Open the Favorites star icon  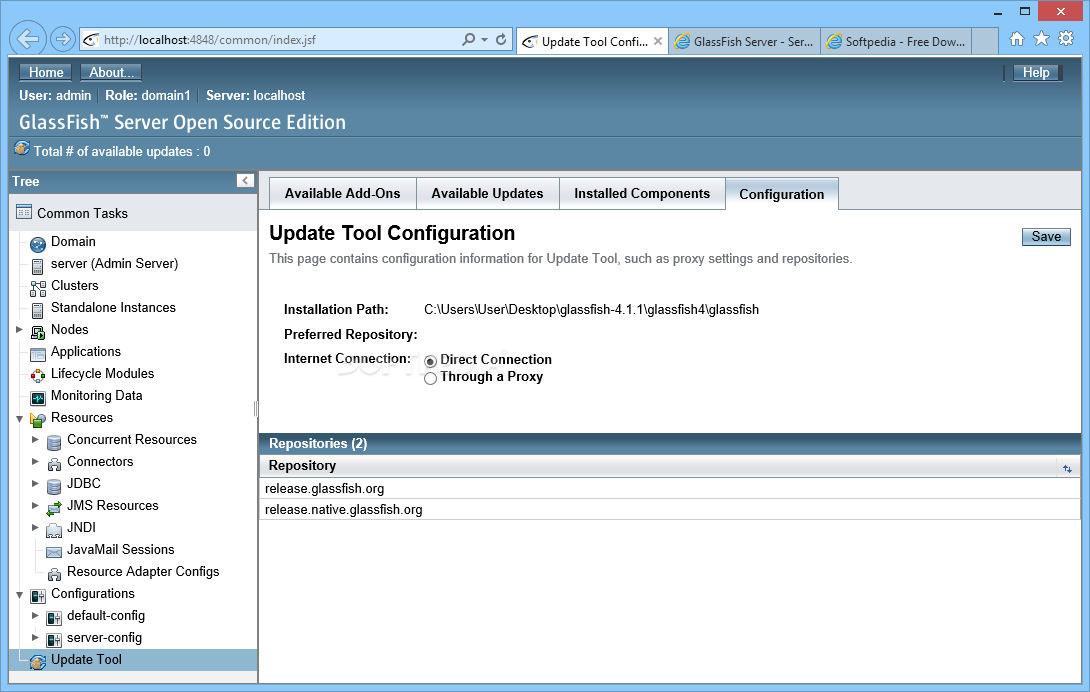pos(1041,39)
